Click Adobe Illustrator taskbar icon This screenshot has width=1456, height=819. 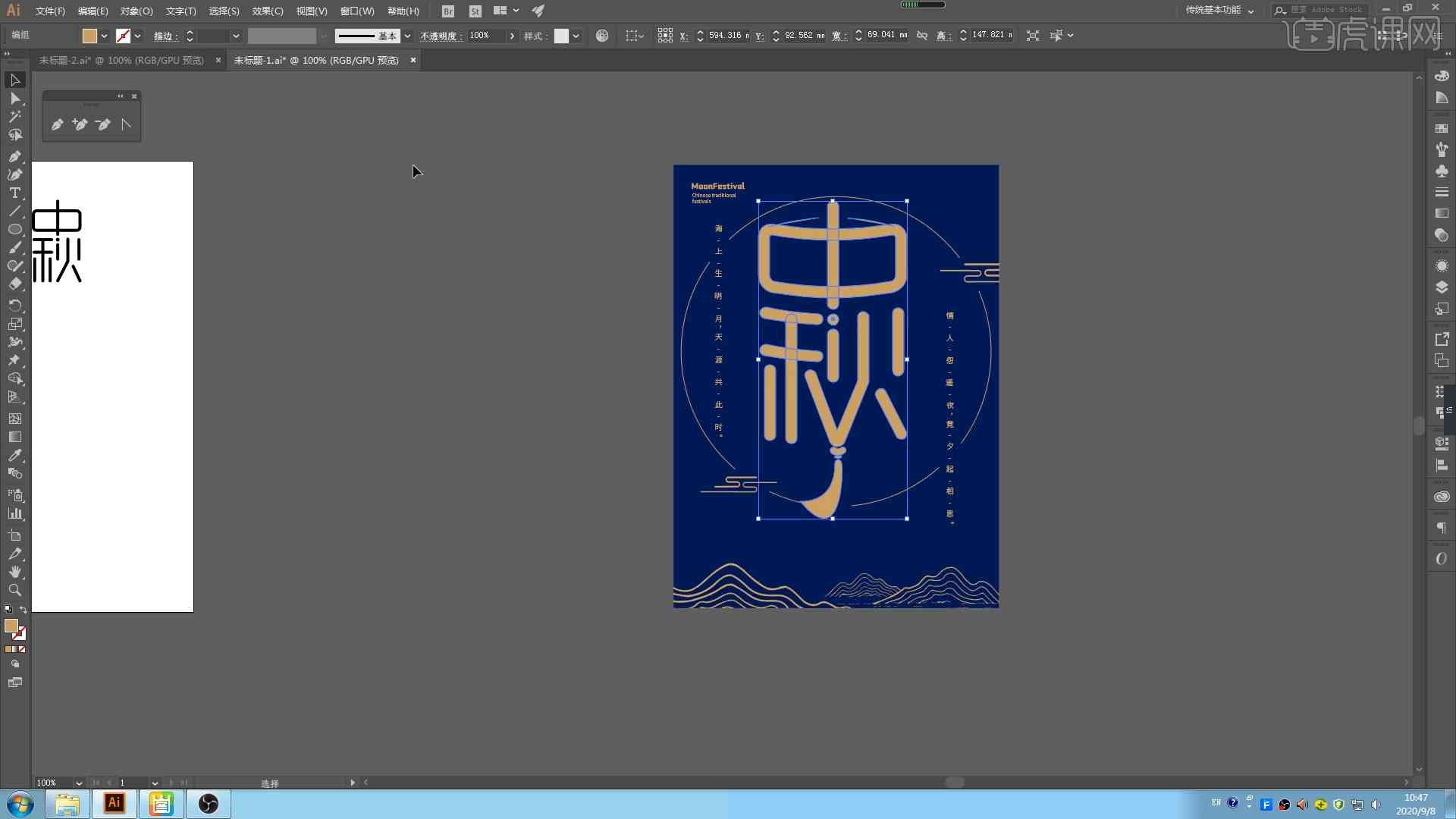pos(113,803)
